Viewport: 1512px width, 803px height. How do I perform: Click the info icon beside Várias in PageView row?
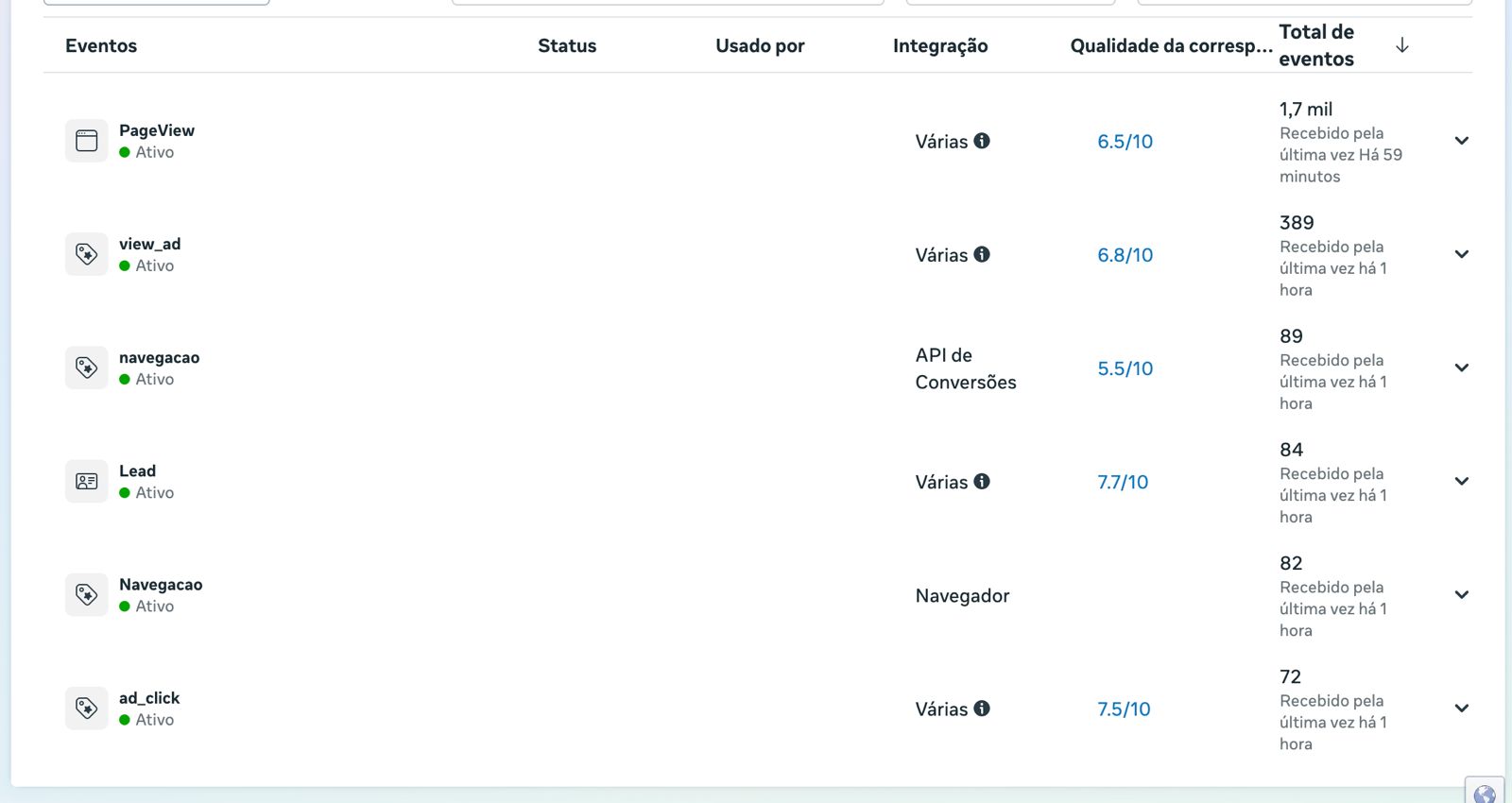[x=982, y=141]
